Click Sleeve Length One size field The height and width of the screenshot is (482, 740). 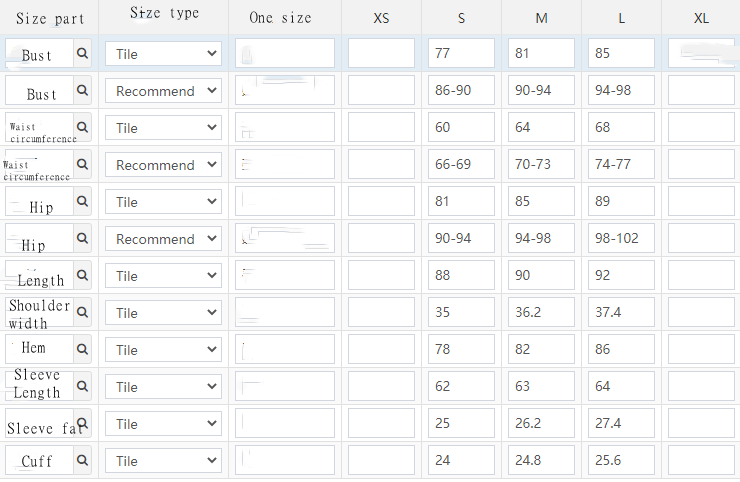(x=285, y=387)
